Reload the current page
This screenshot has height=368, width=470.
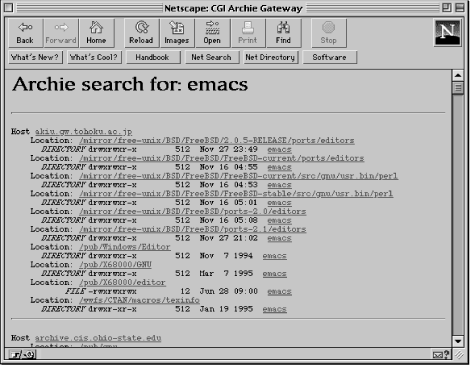[x=142, y=33]
